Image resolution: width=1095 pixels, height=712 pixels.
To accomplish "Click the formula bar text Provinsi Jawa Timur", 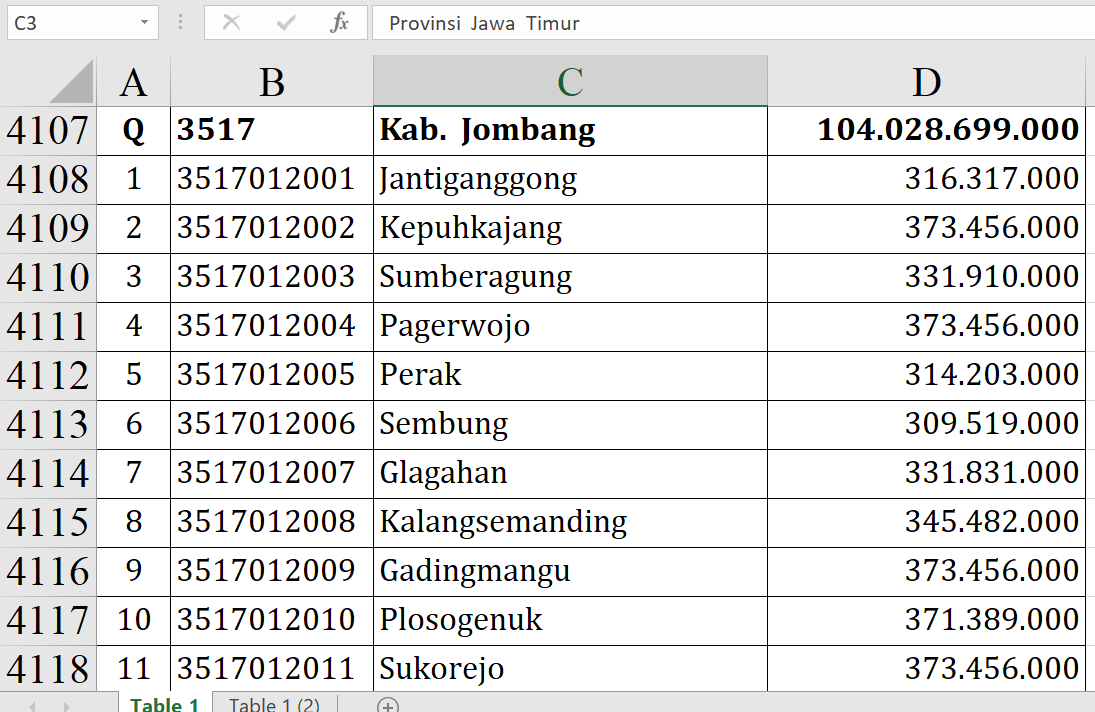I will point(484,23).
